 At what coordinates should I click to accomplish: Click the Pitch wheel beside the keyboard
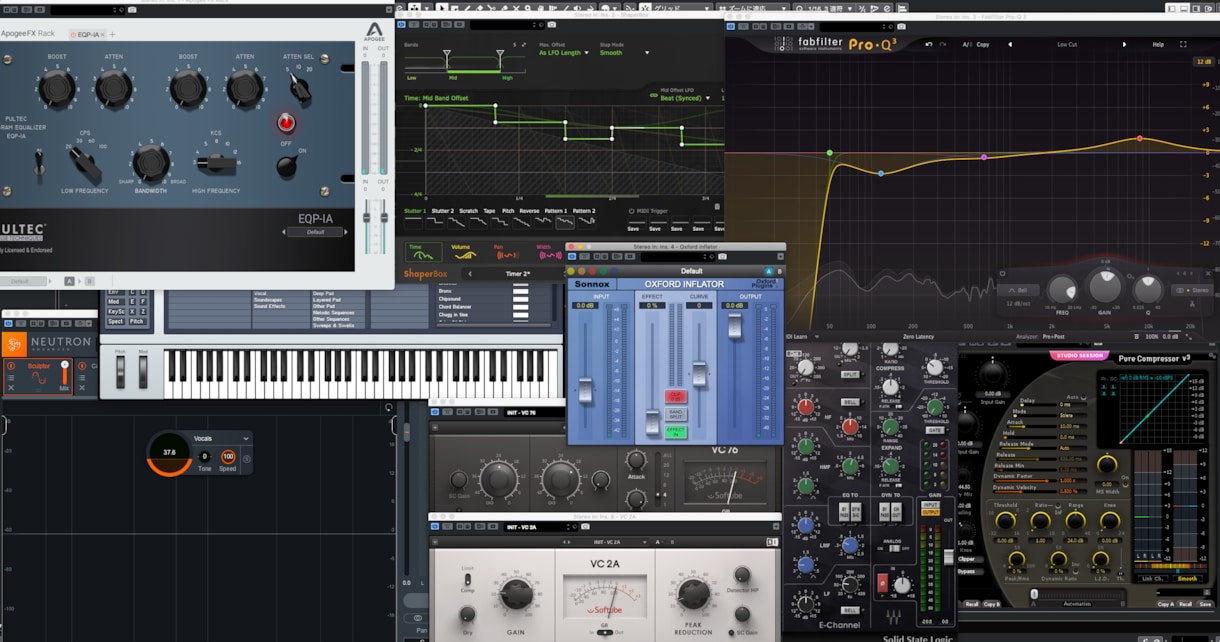121,372
